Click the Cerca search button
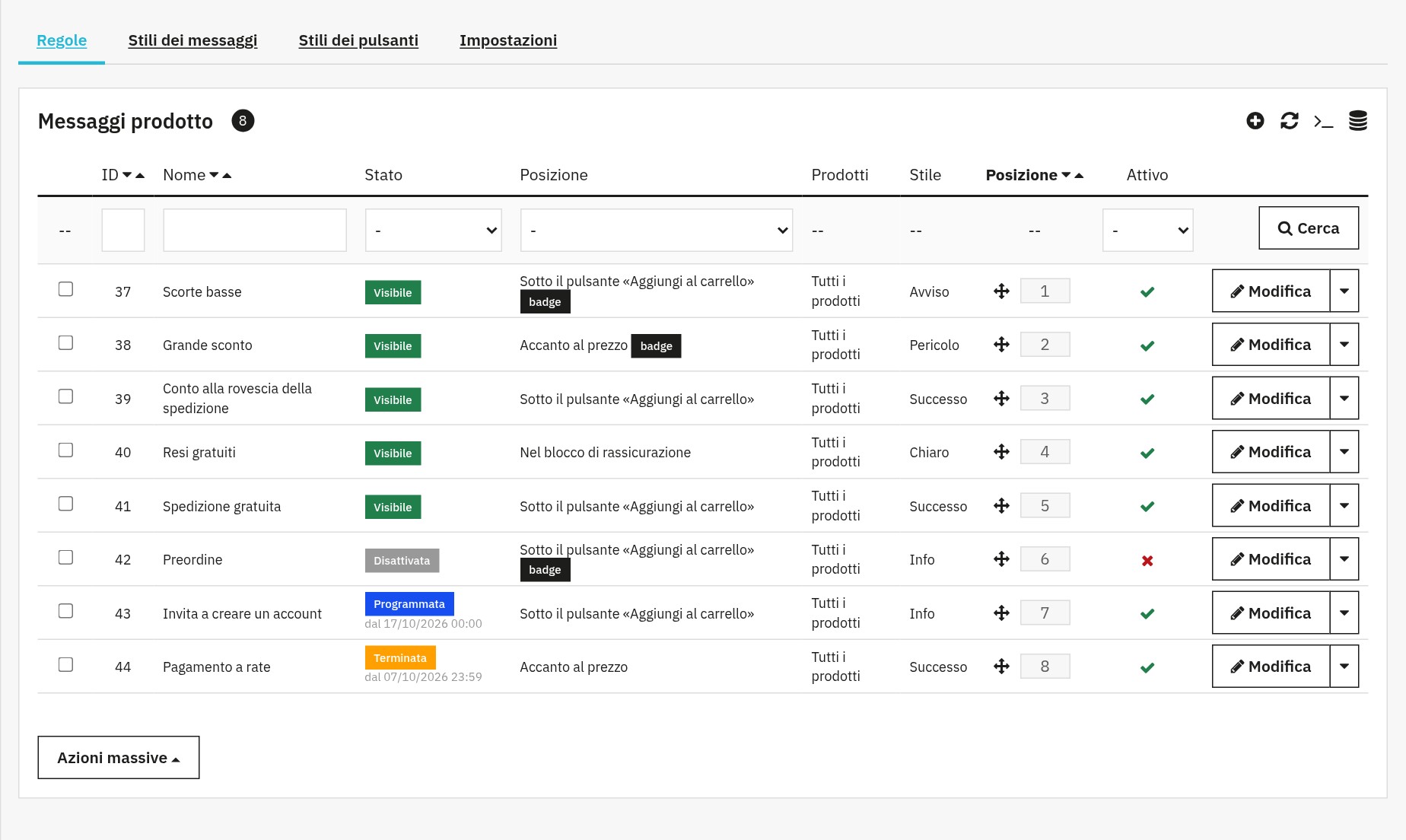1406x840 pixels. click(1309, 228)
